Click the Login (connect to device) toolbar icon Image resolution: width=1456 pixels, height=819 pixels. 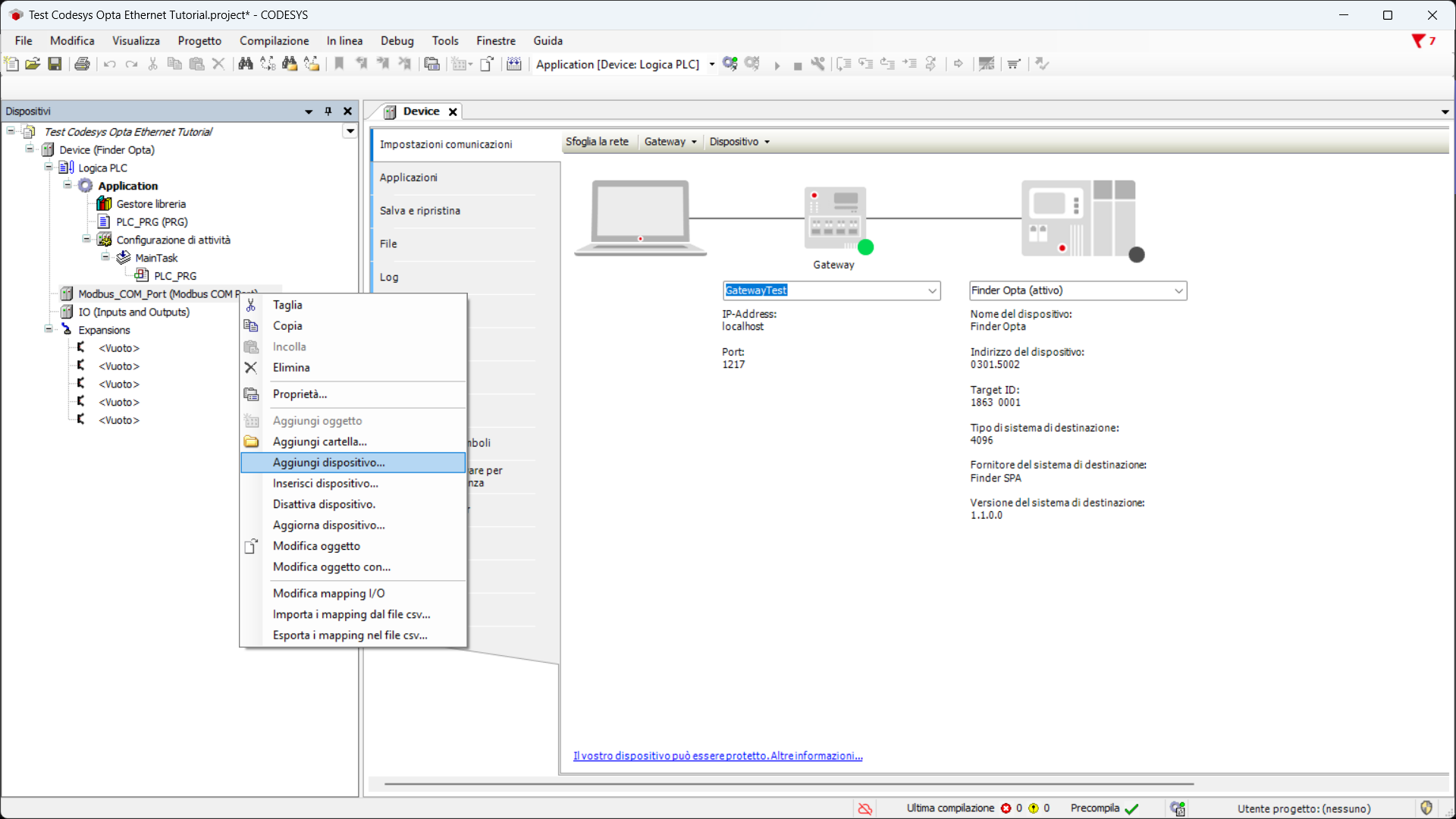[730, 64]
